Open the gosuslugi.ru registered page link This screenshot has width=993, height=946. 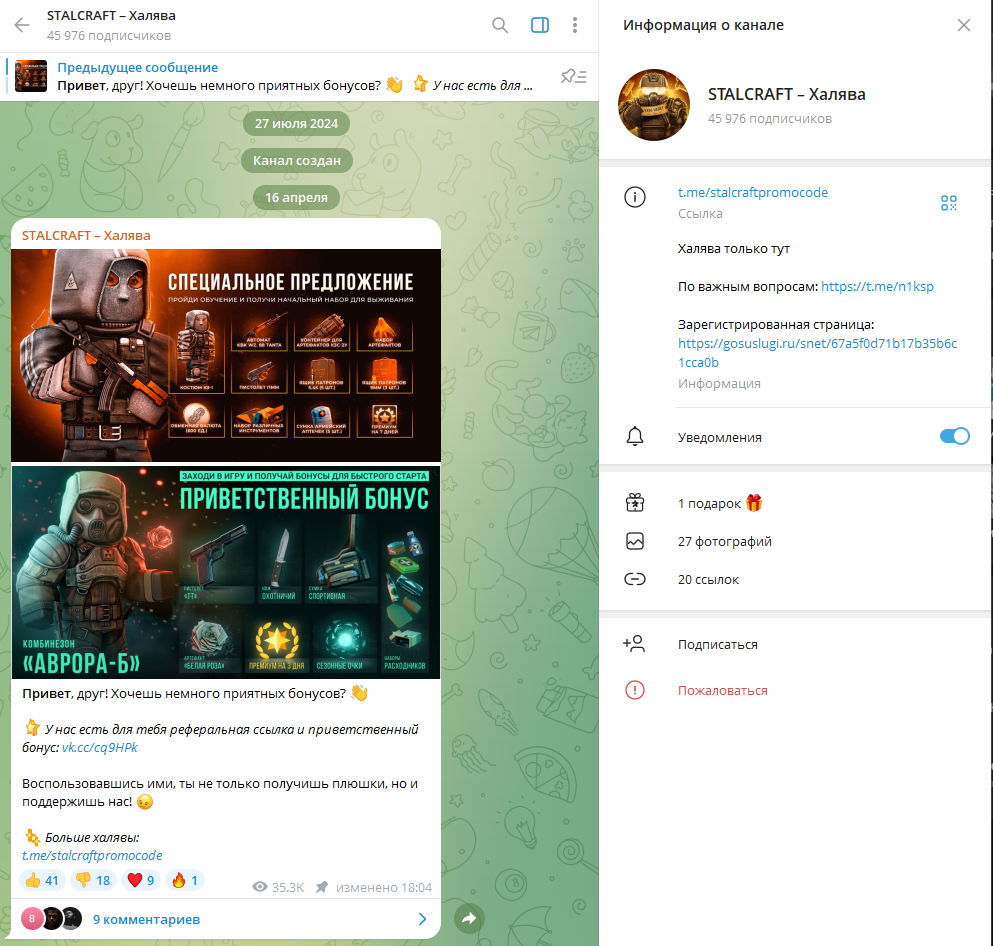point(817,353)
